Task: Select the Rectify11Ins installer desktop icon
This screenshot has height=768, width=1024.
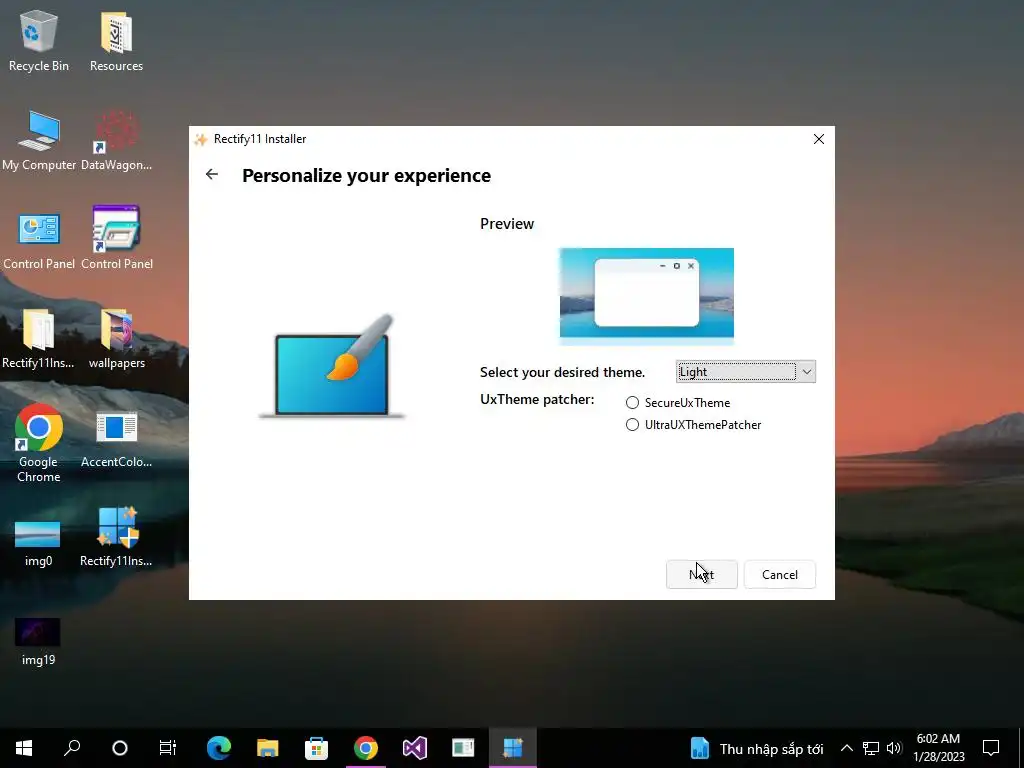Action: tap(116, 537)
